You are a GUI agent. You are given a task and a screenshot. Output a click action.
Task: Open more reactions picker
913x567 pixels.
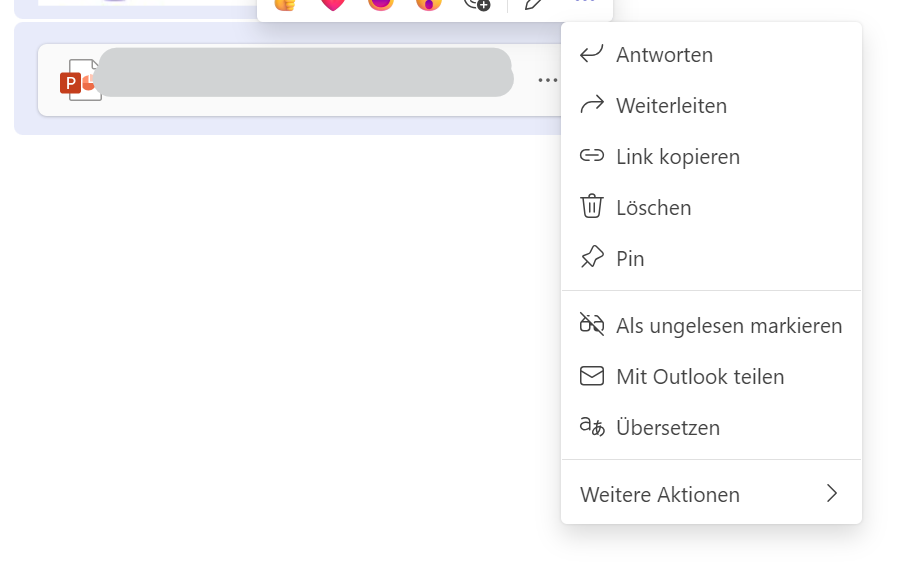coord(477,4)
